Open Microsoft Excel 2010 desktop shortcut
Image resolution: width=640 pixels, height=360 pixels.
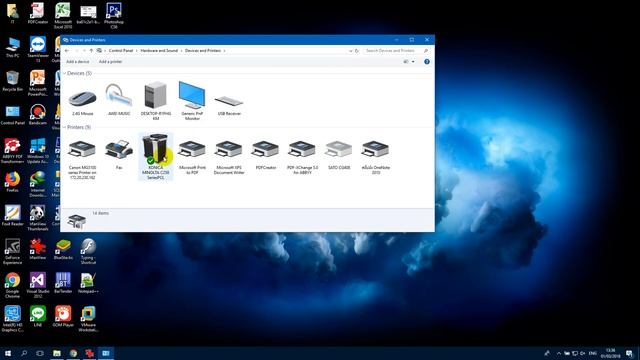(63, 16)
